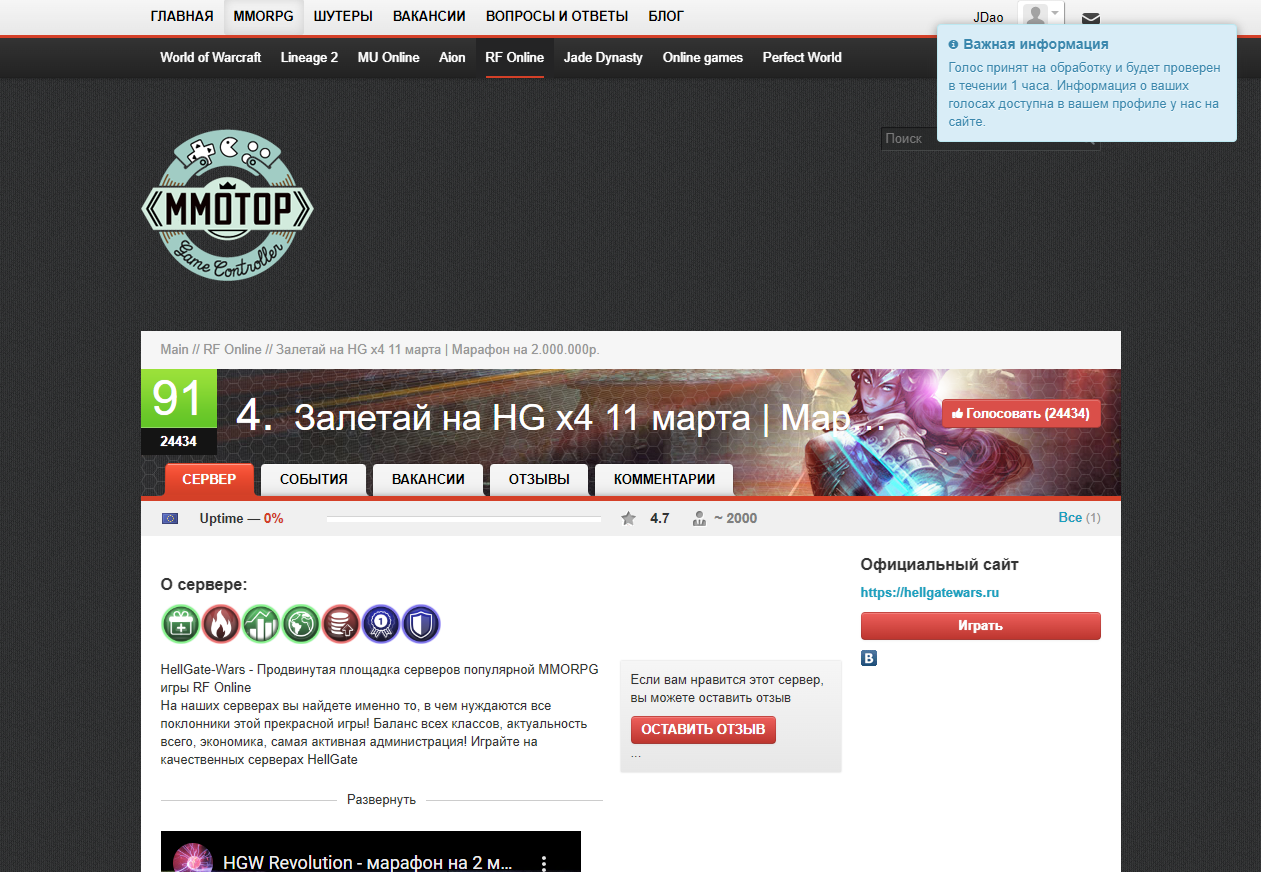
Task: Open the MMORPG menu section
Action: pos(263,16)
